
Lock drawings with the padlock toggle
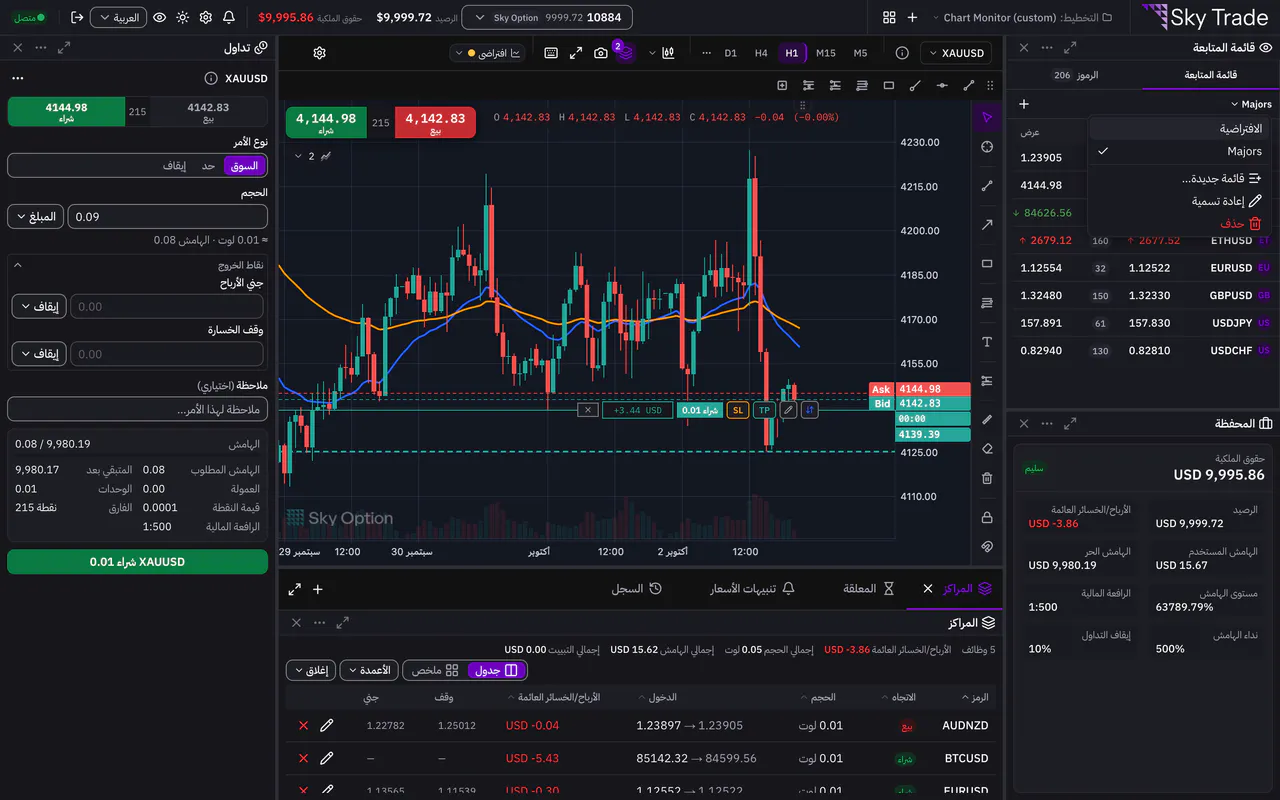[x=987, y=517]
